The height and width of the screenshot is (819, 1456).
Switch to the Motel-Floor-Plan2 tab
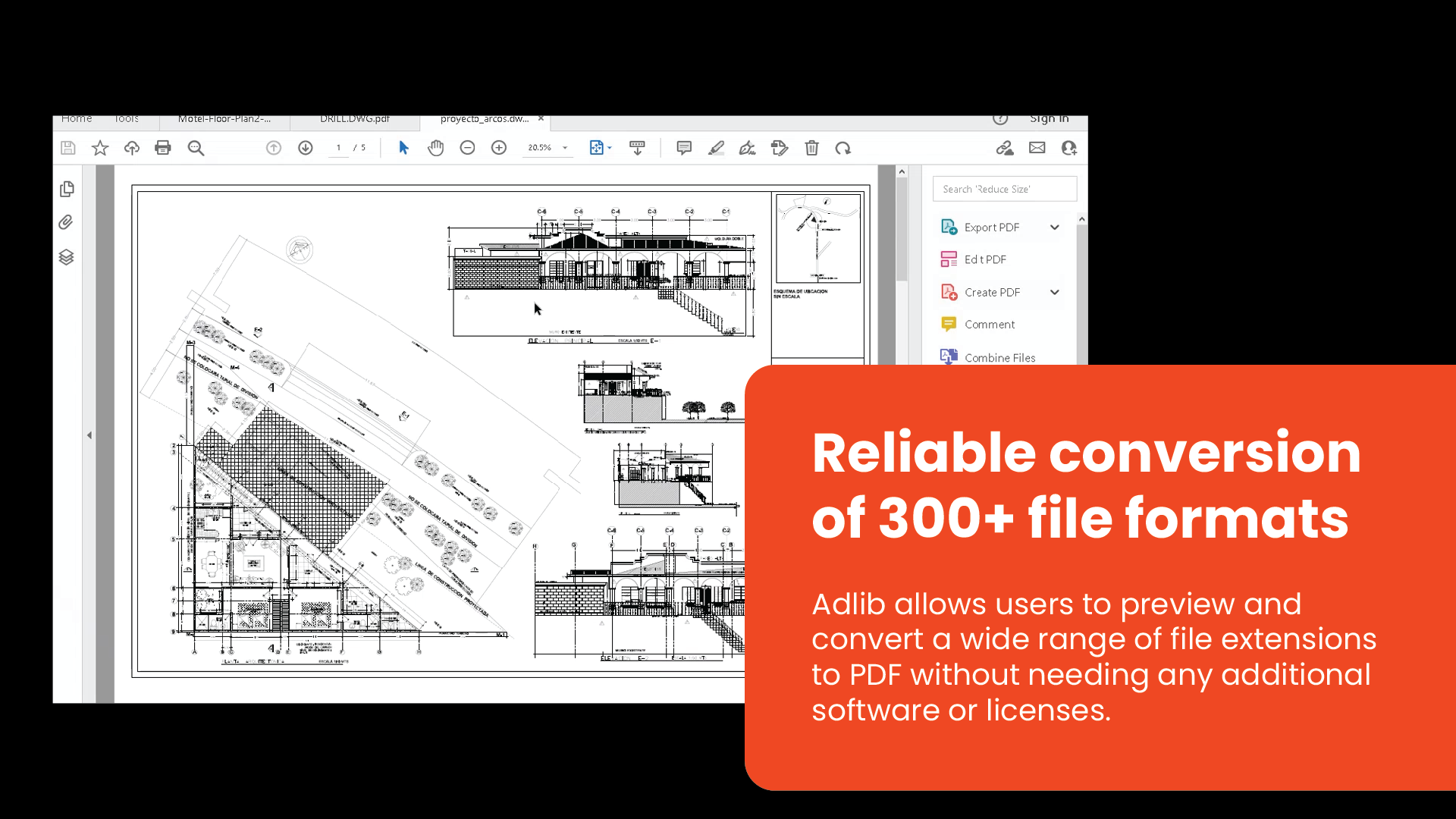click(x=224, y=119)
